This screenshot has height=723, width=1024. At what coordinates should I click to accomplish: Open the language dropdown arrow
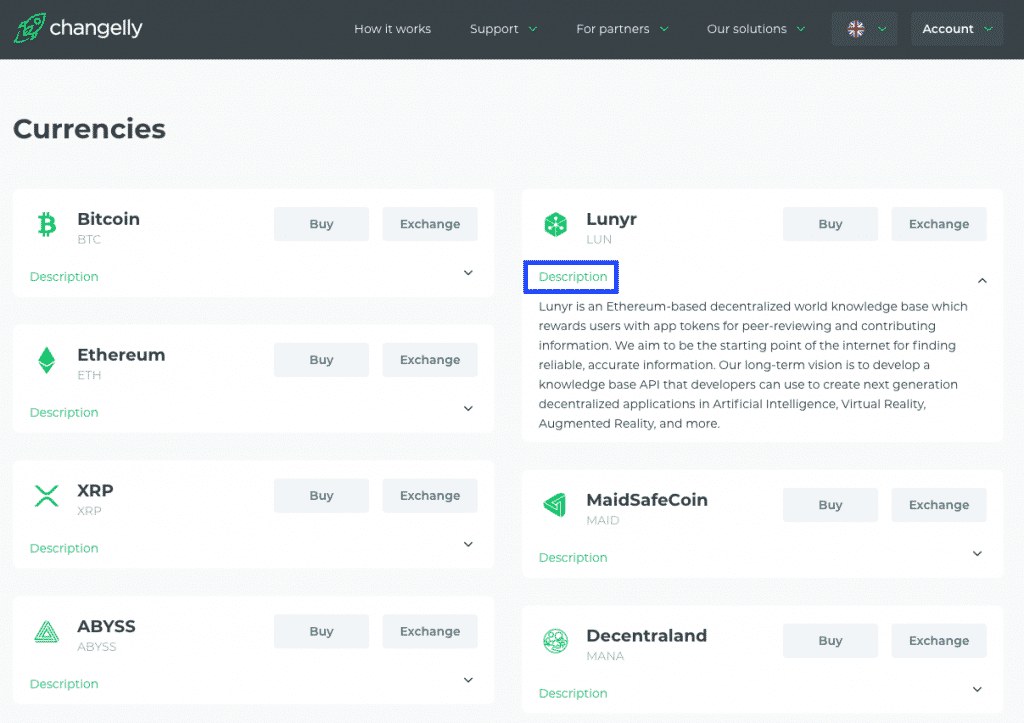[x=882, y=29]
